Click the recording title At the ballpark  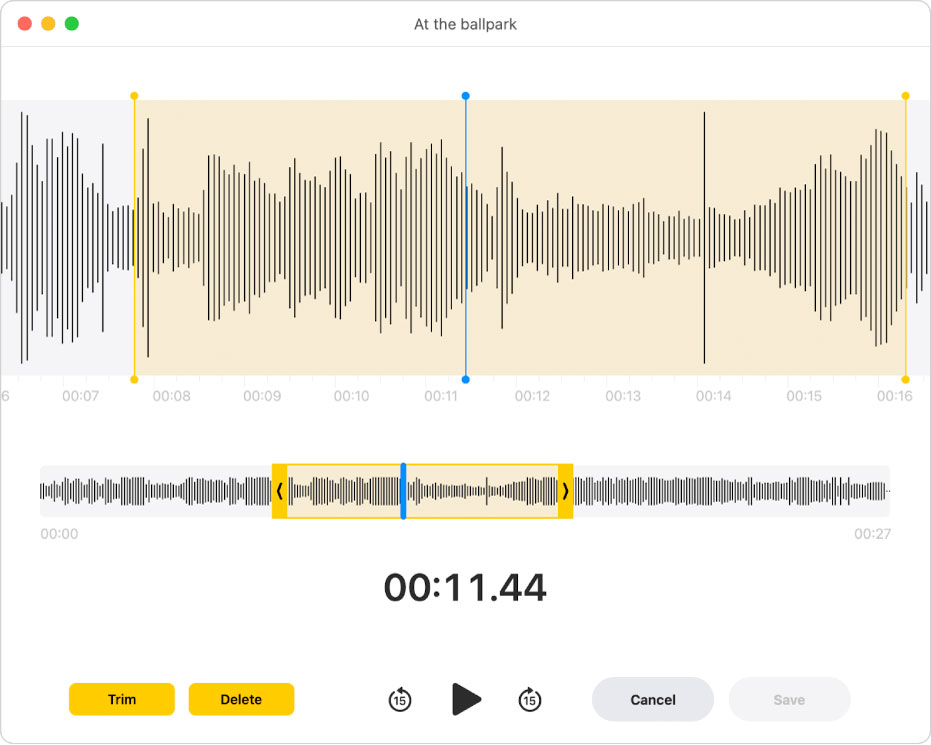465,24
